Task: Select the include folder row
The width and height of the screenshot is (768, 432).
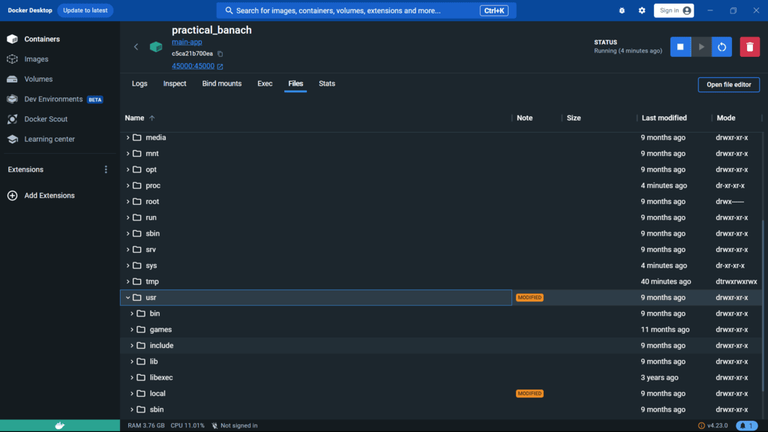Action: (441, 345)
